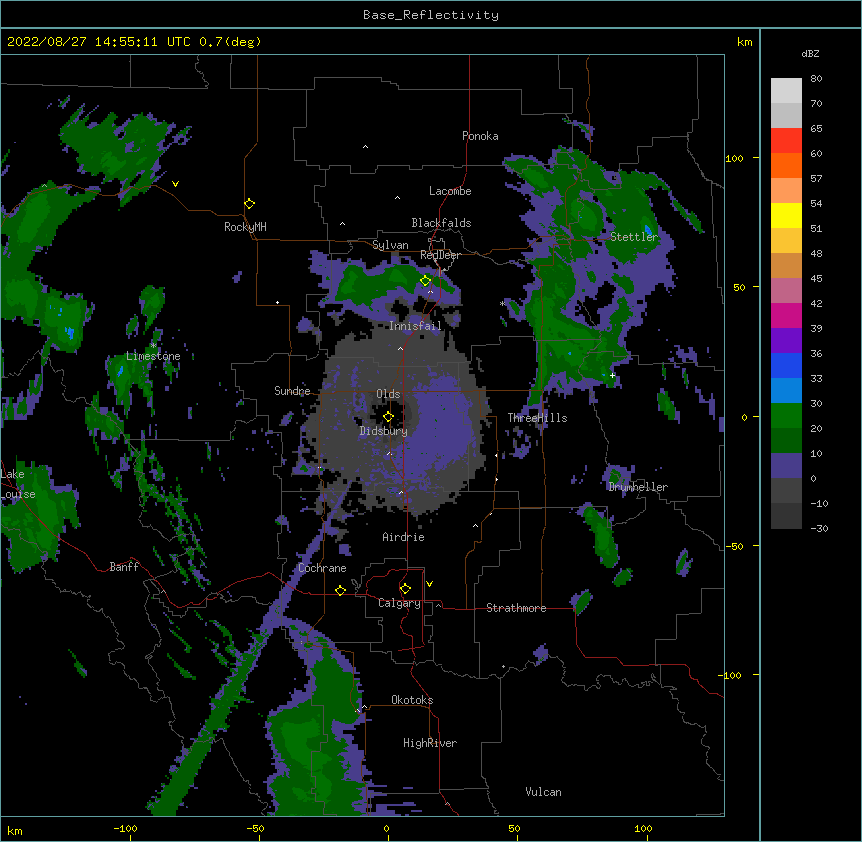Image resolution: width=862 pixels, height=842 pixels.
Task: Click the 80 value in the dBZ legend
Action: point(816,79)
